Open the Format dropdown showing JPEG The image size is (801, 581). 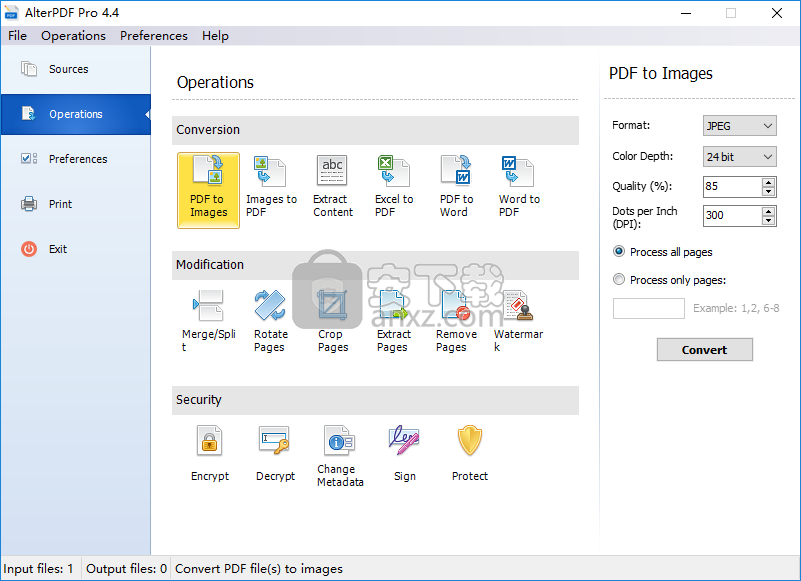(x=739, y=126)
